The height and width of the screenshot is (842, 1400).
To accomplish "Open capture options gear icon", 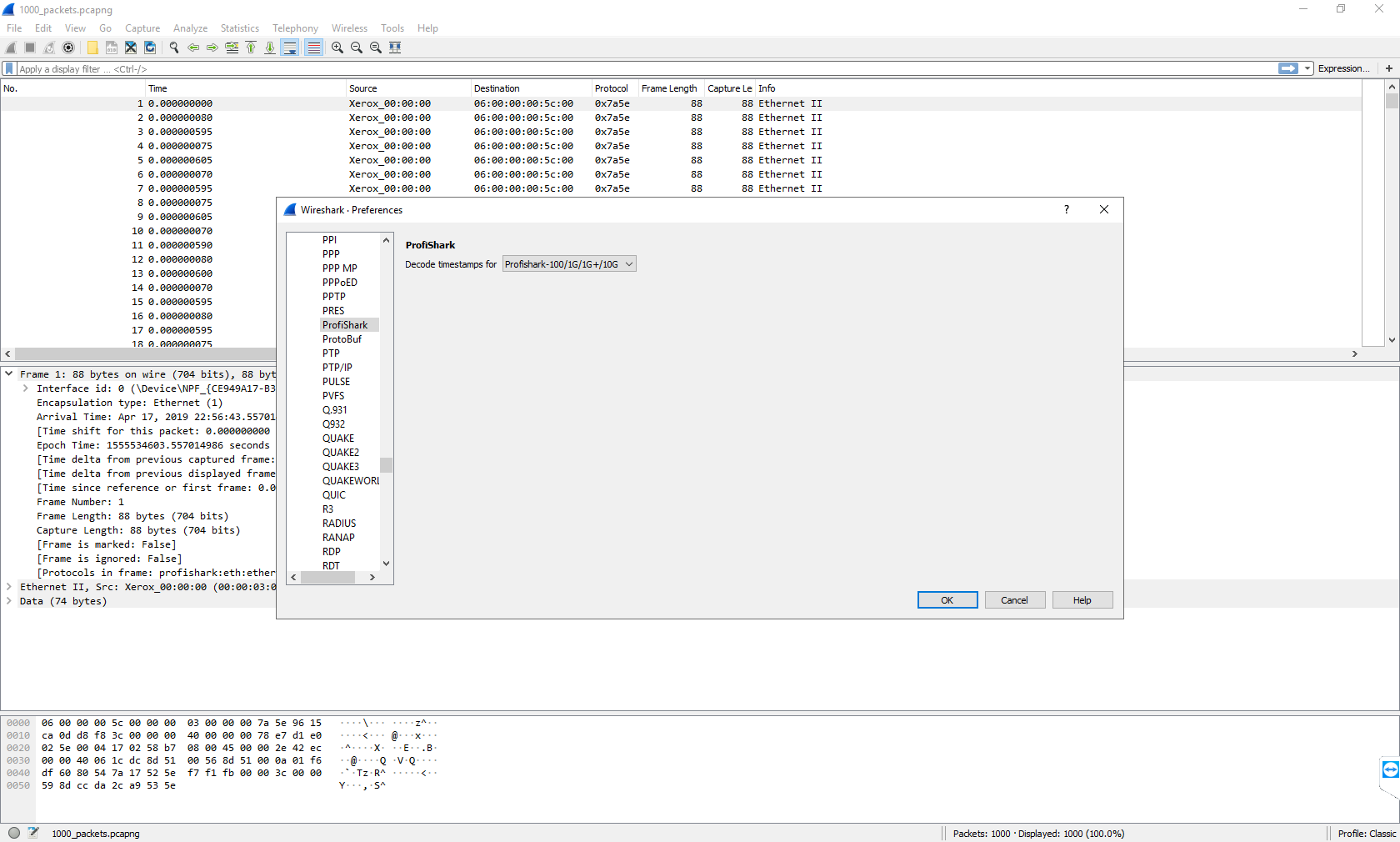I will click(68, 48).
